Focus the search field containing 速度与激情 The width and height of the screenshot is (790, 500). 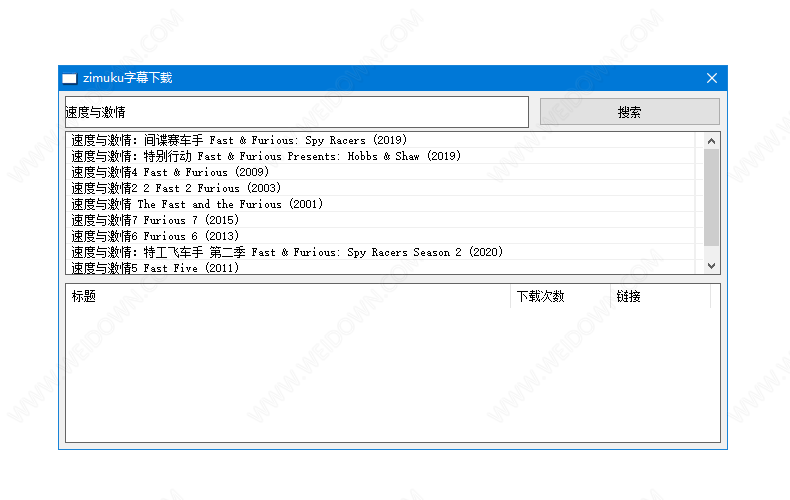pyautogui.click(x=297, y=112)
